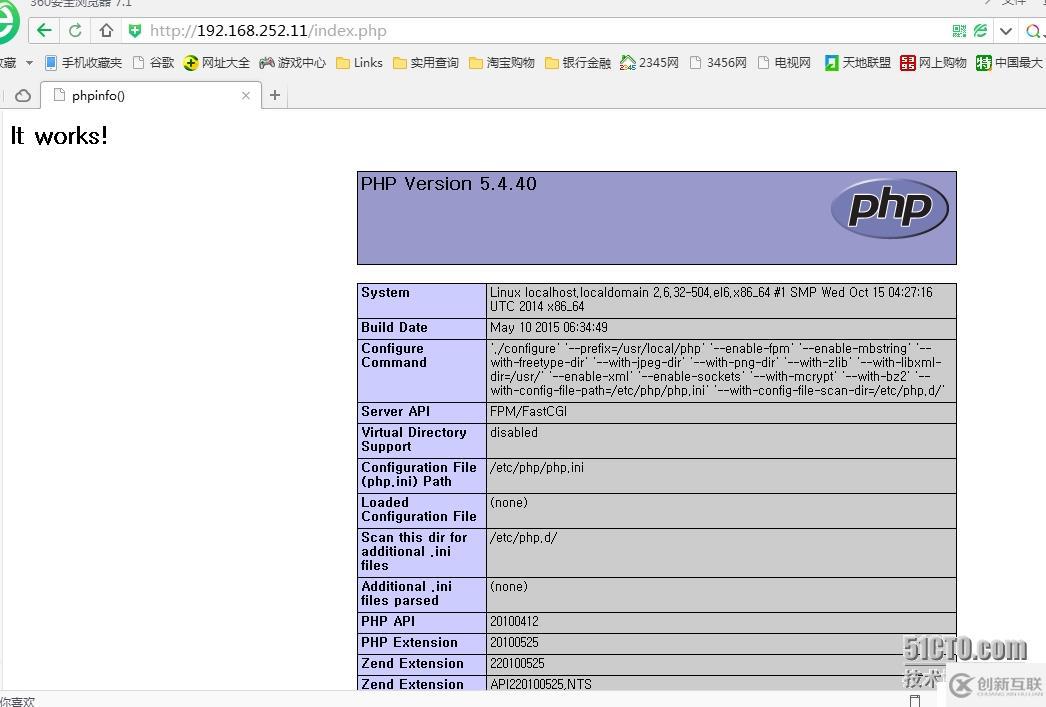Click the It works! heading

click(59, 136)
